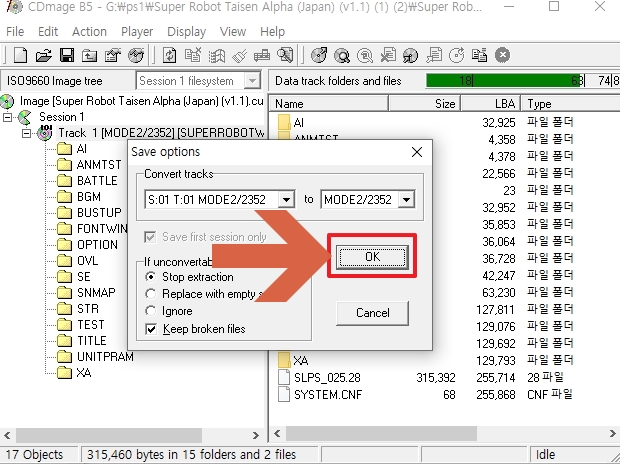Viewport: 620px width, 464px height.
Task: Open the Edit menu
Action: point(48,32)
